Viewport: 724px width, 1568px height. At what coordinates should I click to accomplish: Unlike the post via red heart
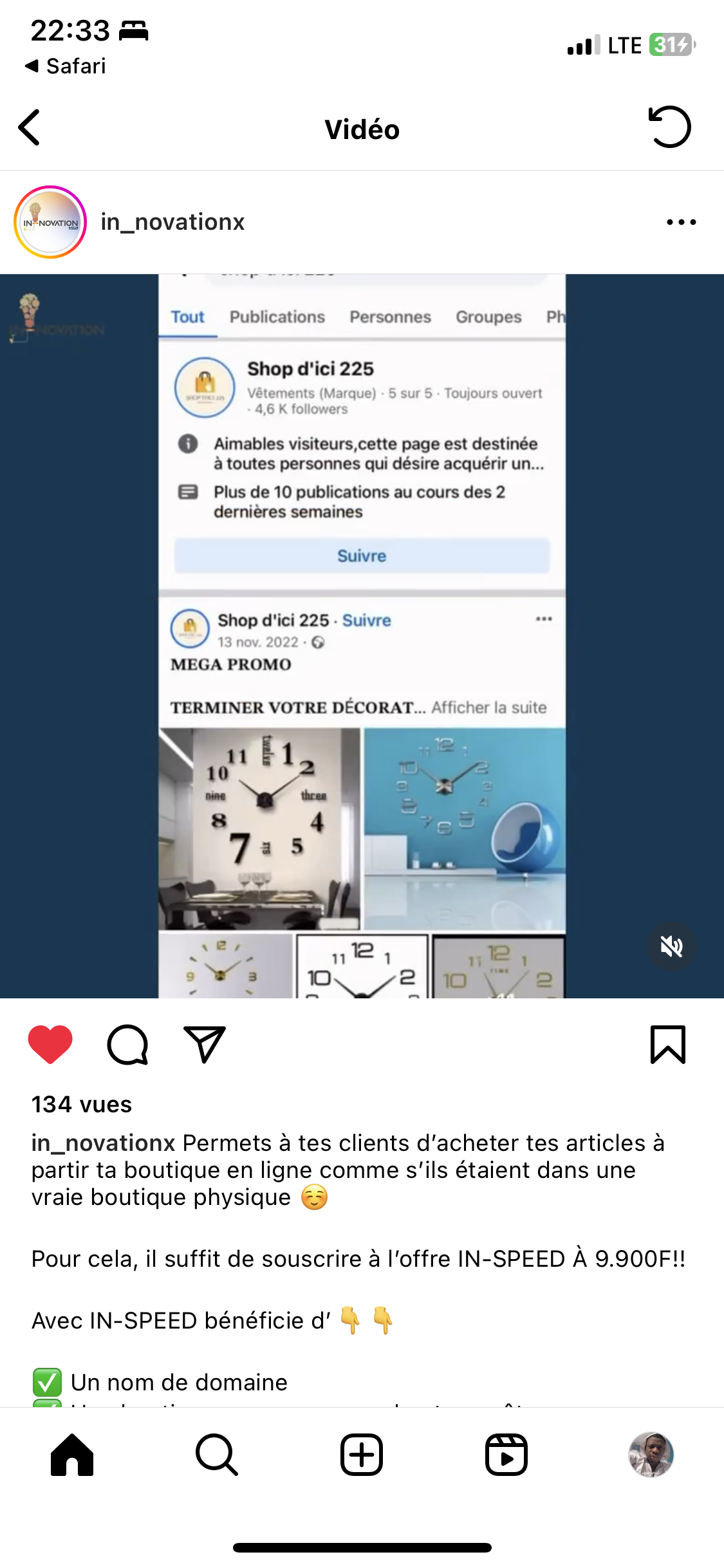tap(50, 1044)
